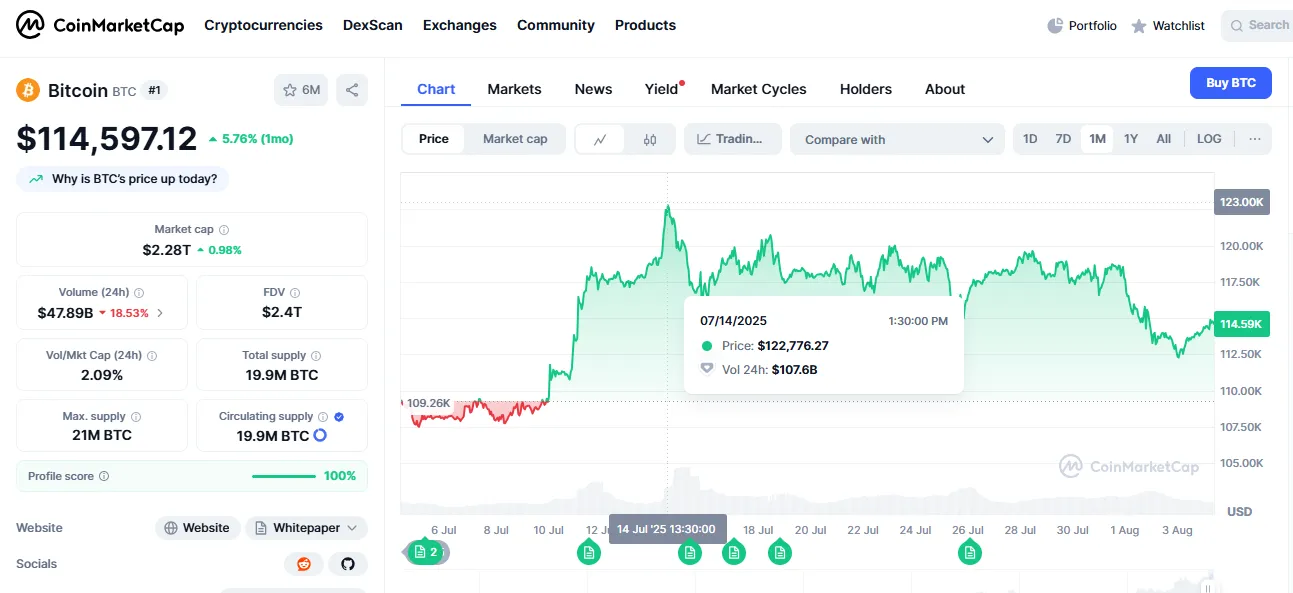
Task: Open the Compare with dropdown
Action: pyautogui.click(x=897, y=139)
